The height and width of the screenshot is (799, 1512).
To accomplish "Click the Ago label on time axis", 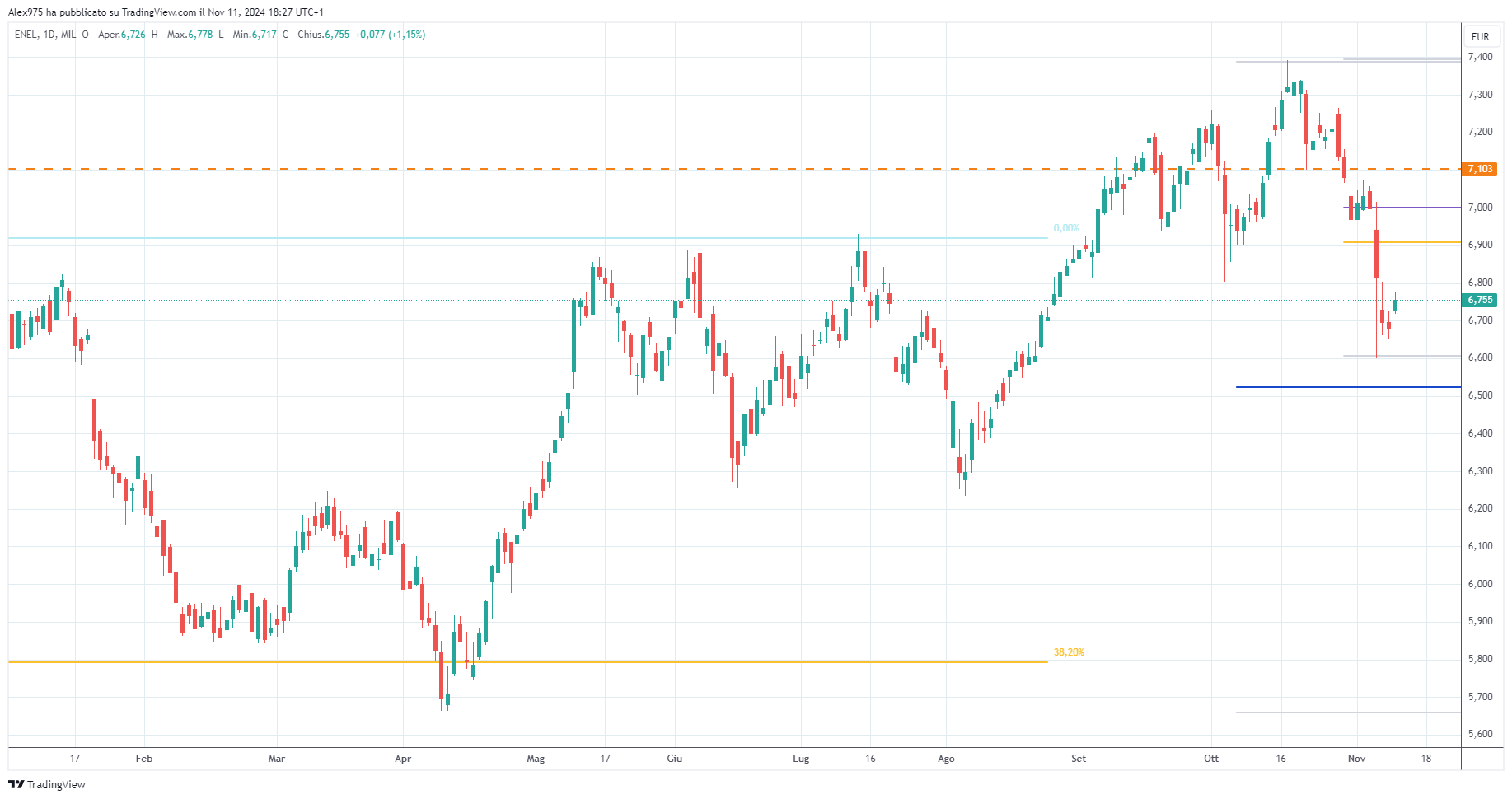I will [946, 759].
